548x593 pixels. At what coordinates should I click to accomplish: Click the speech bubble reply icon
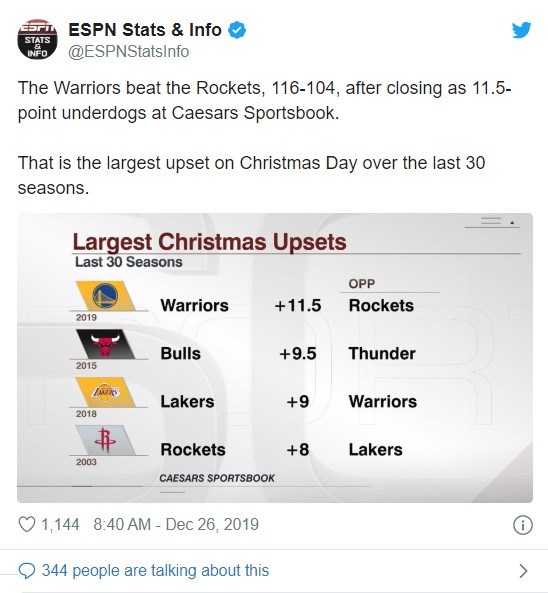(27, 571)
